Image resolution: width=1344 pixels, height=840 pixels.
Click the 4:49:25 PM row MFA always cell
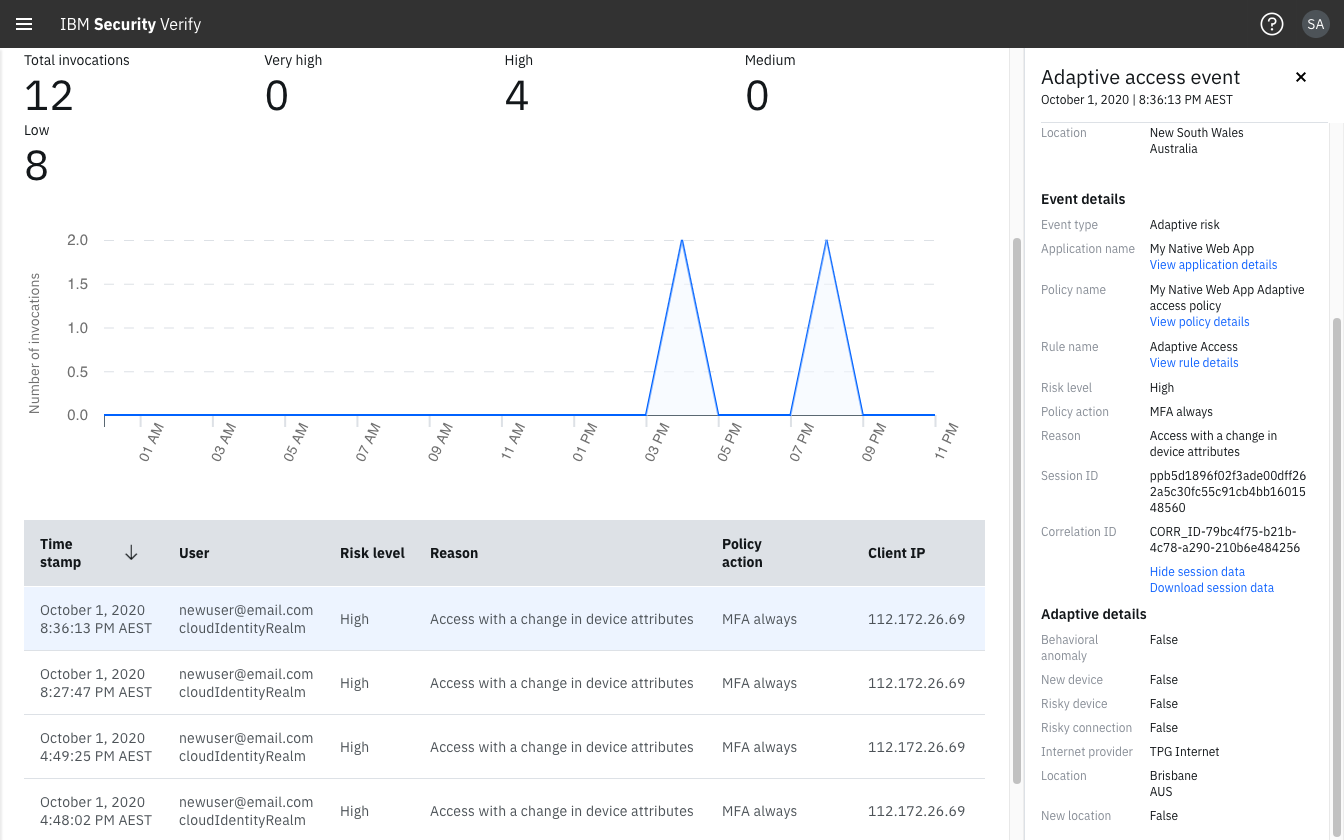pos(759,747)
